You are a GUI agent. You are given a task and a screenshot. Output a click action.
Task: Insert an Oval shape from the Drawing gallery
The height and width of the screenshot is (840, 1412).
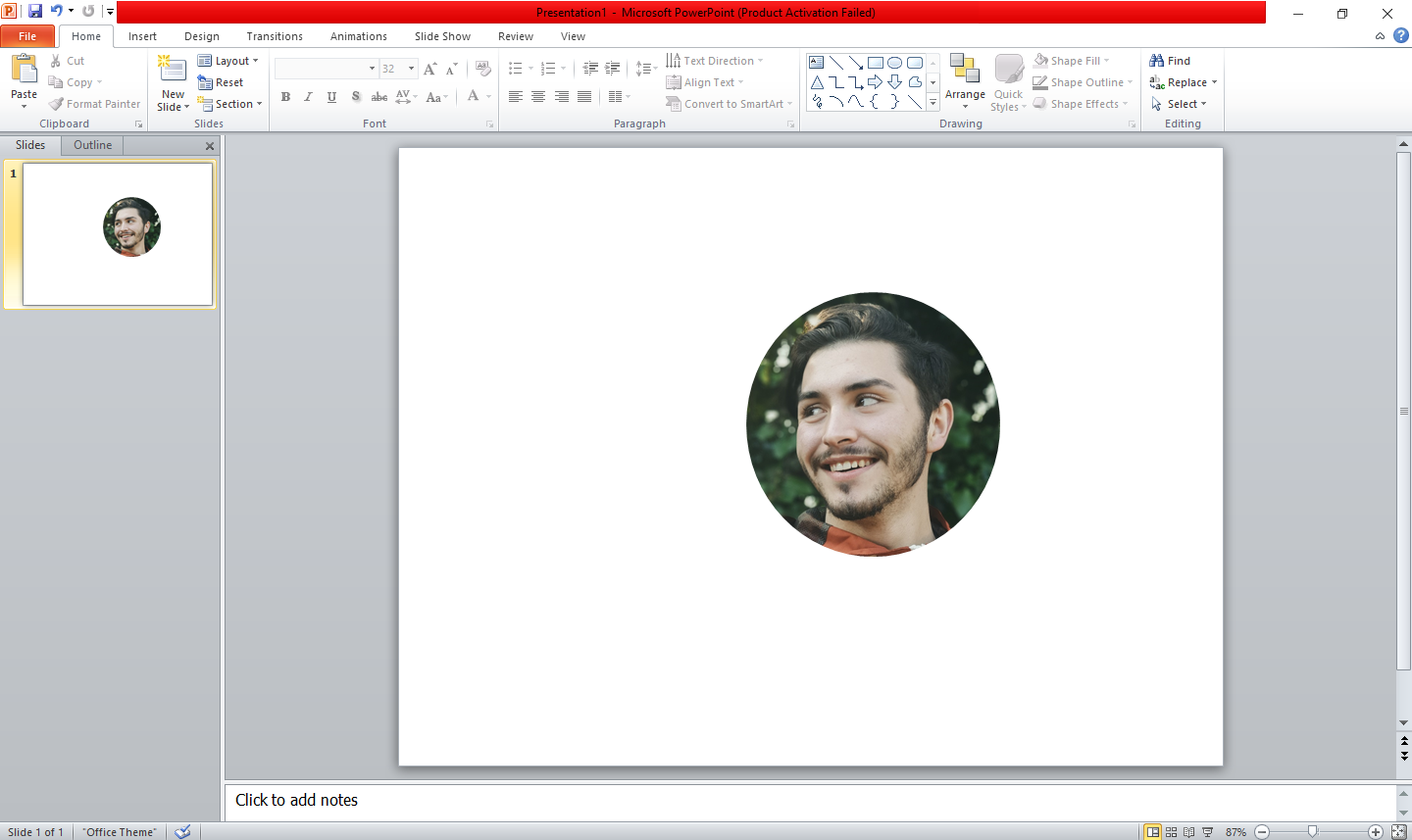click(x=895, y=62)
